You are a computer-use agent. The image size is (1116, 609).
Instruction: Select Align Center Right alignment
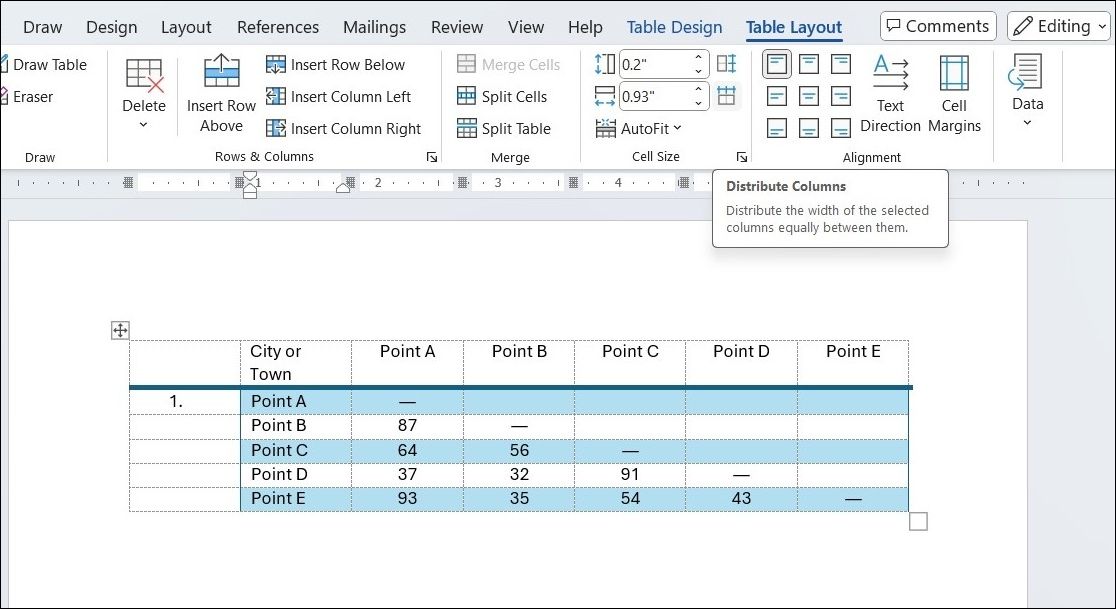coord(841,96)
